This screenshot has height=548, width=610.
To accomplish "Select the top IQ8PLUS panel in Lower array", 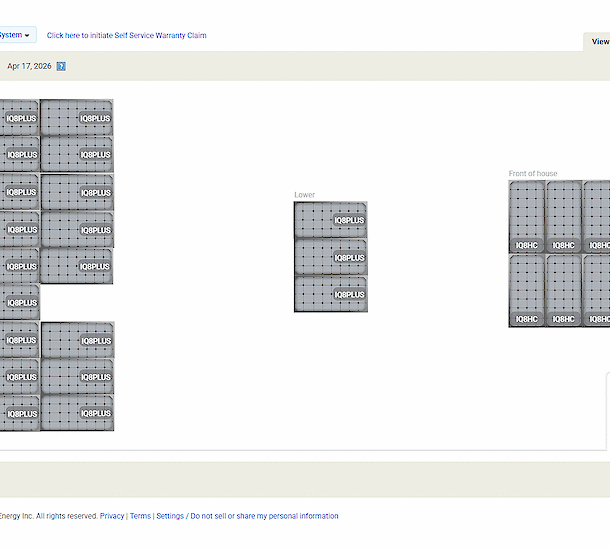I will pyautogui.click(x=330, y=220).
